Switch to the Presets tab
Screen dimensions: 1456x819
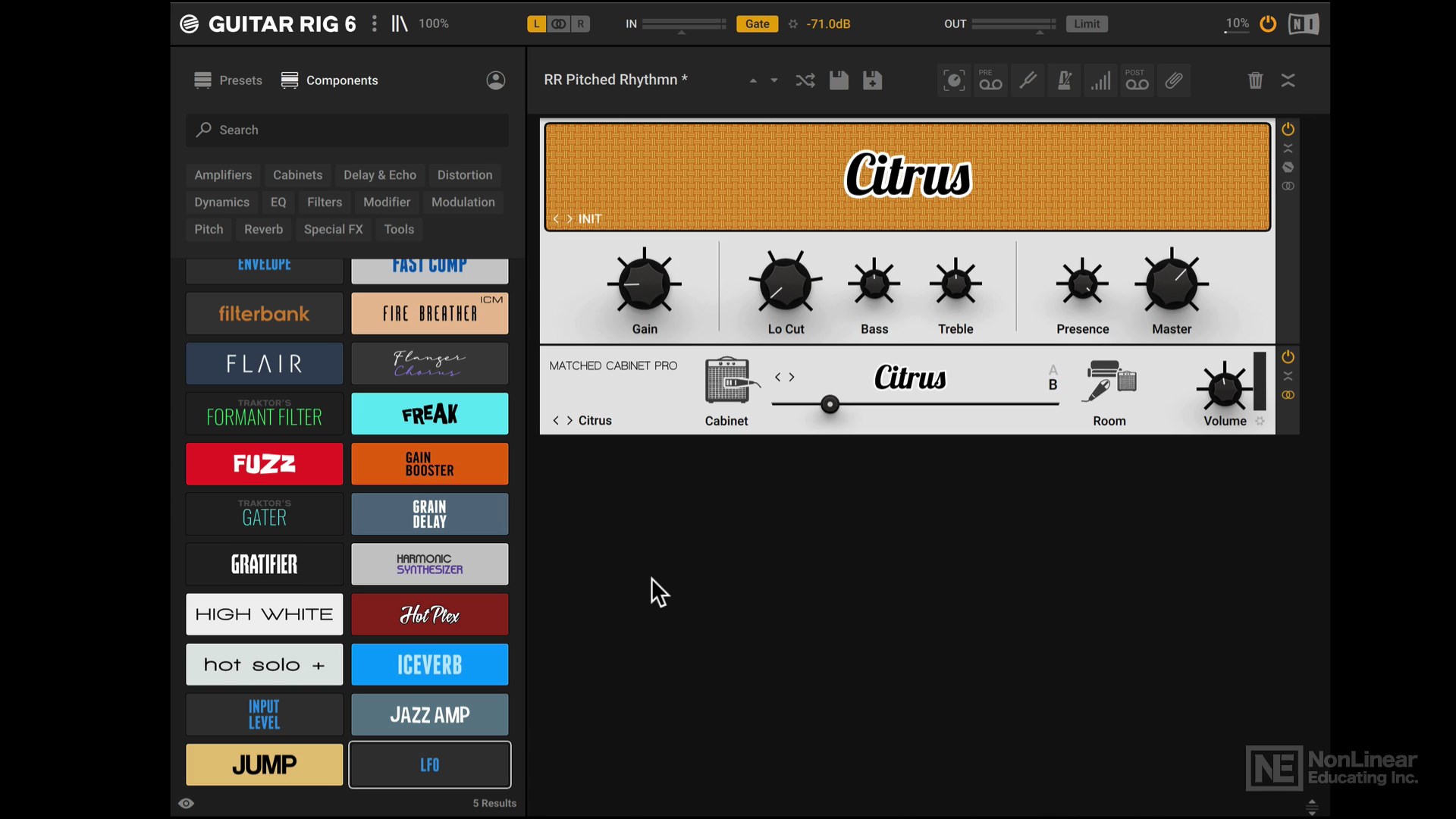pyautogui.click(x=228, y=80)
